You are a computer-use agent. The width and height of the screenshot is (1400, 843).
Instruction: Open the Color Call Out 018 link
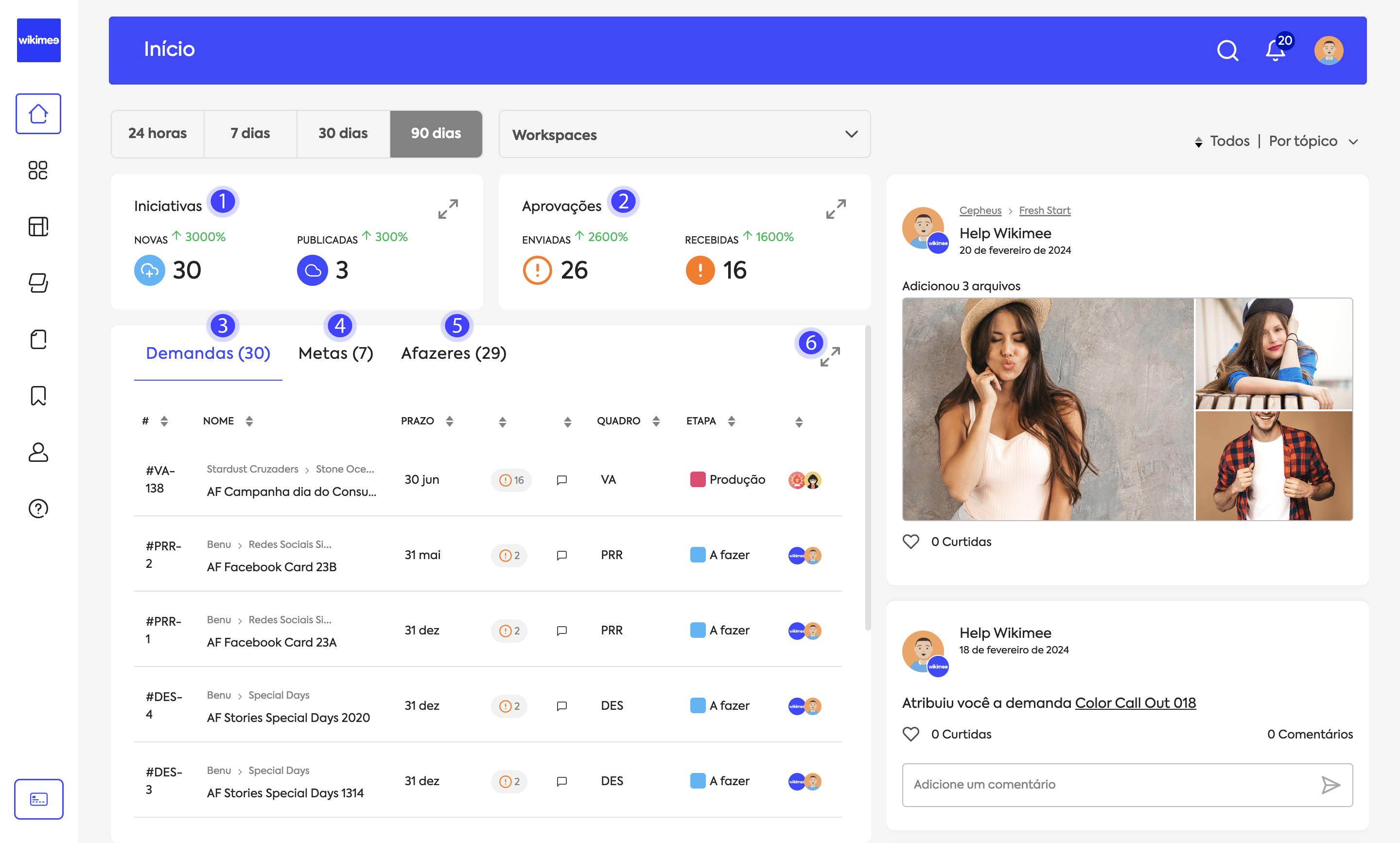1135,702
